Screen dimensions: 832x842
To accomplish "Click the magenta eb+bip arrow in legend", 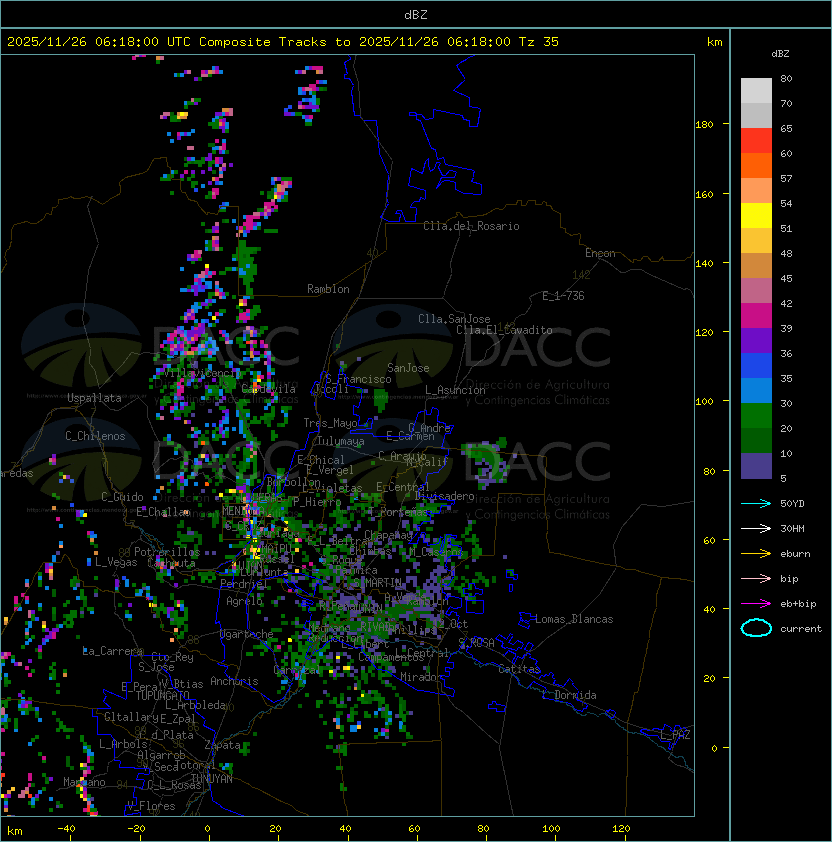I will click(x=756, y=604).
